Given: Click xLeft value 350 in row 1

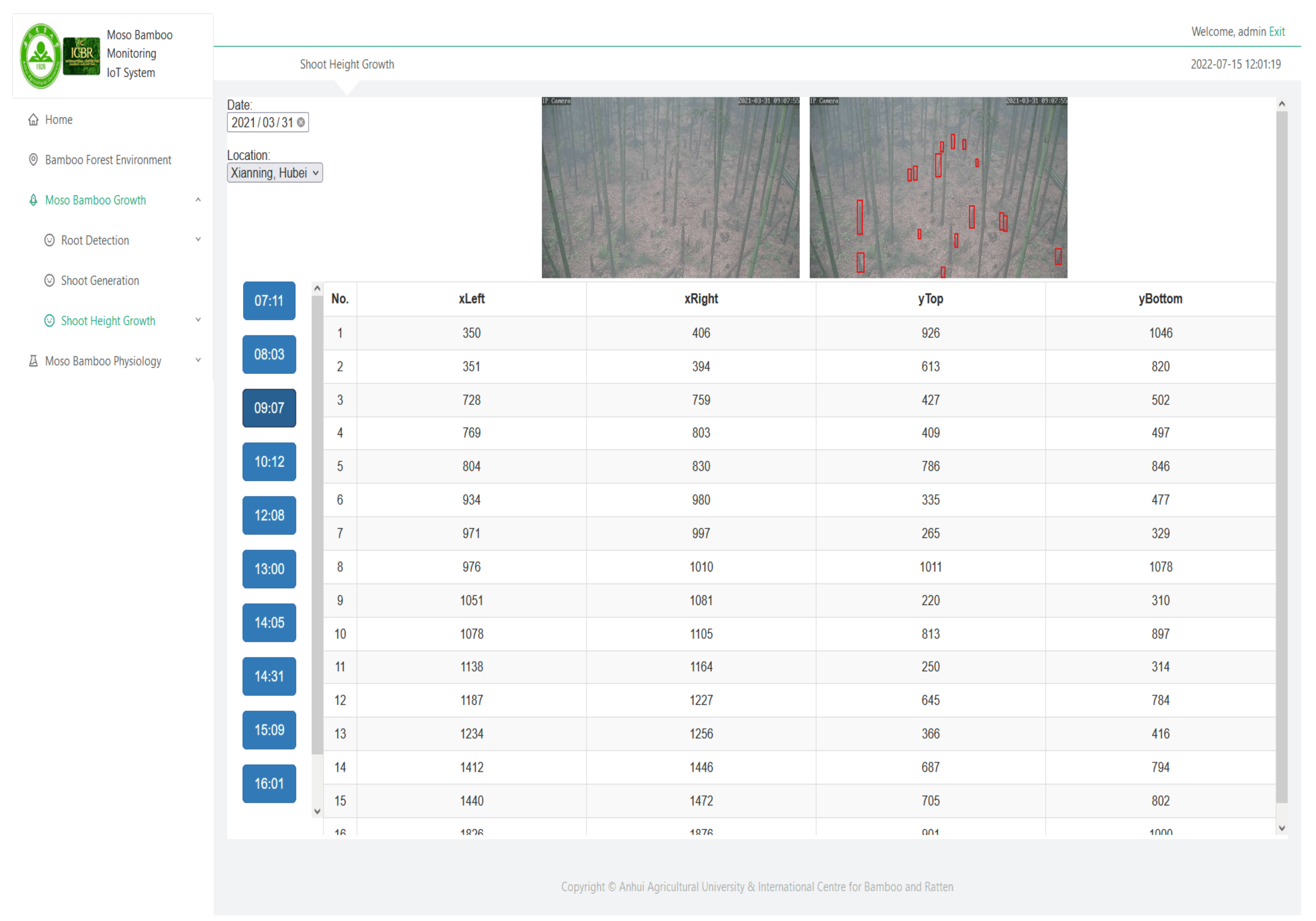Looking at the screenshot, I should tap(472, 333).
